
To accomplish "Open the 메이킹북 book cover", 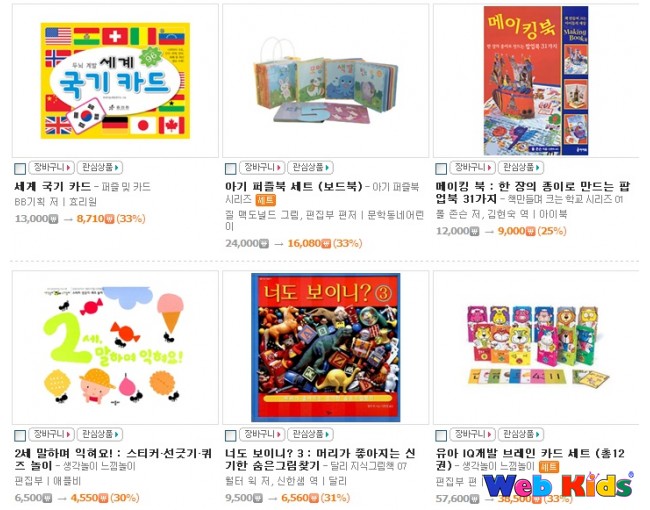I will (x=536, y=80).
